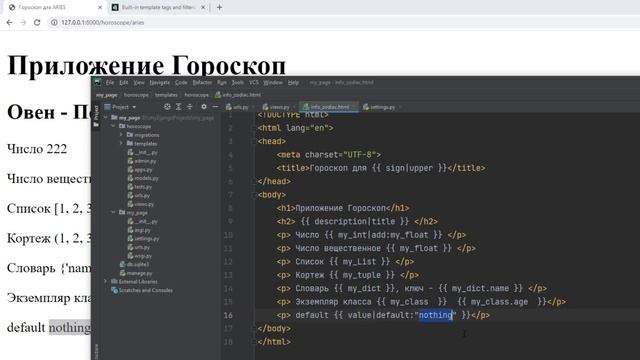Expand the migrations folder
Screen dimensions: 640x360
121,135
